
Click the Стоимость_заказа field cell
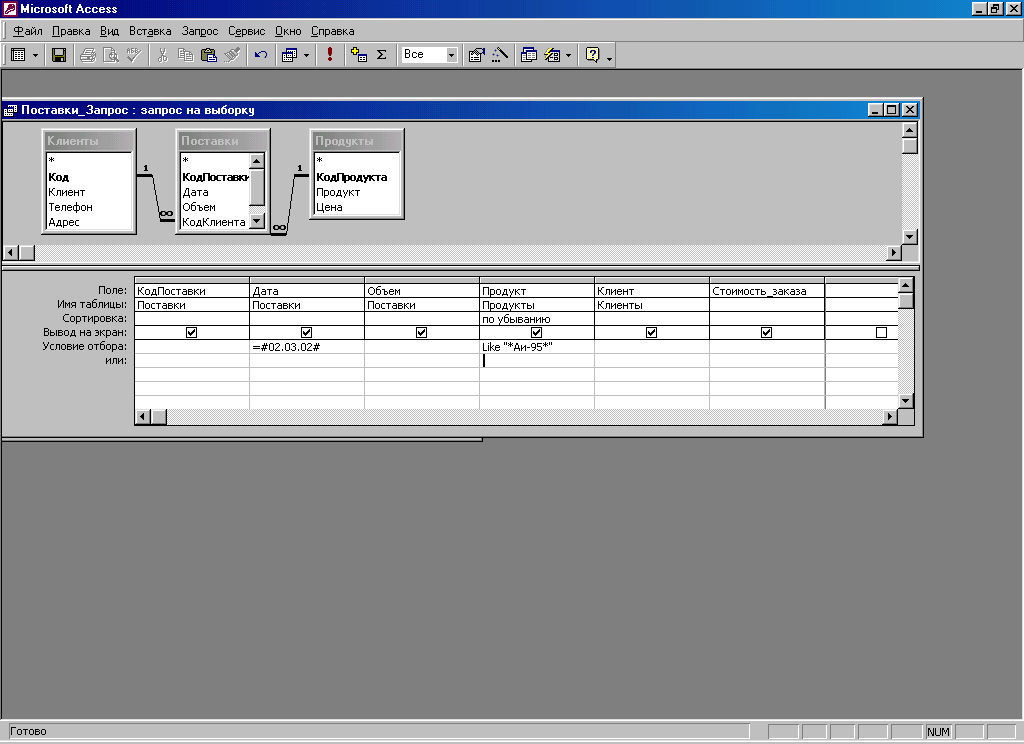pyautogui.click(x=767, y=291)
